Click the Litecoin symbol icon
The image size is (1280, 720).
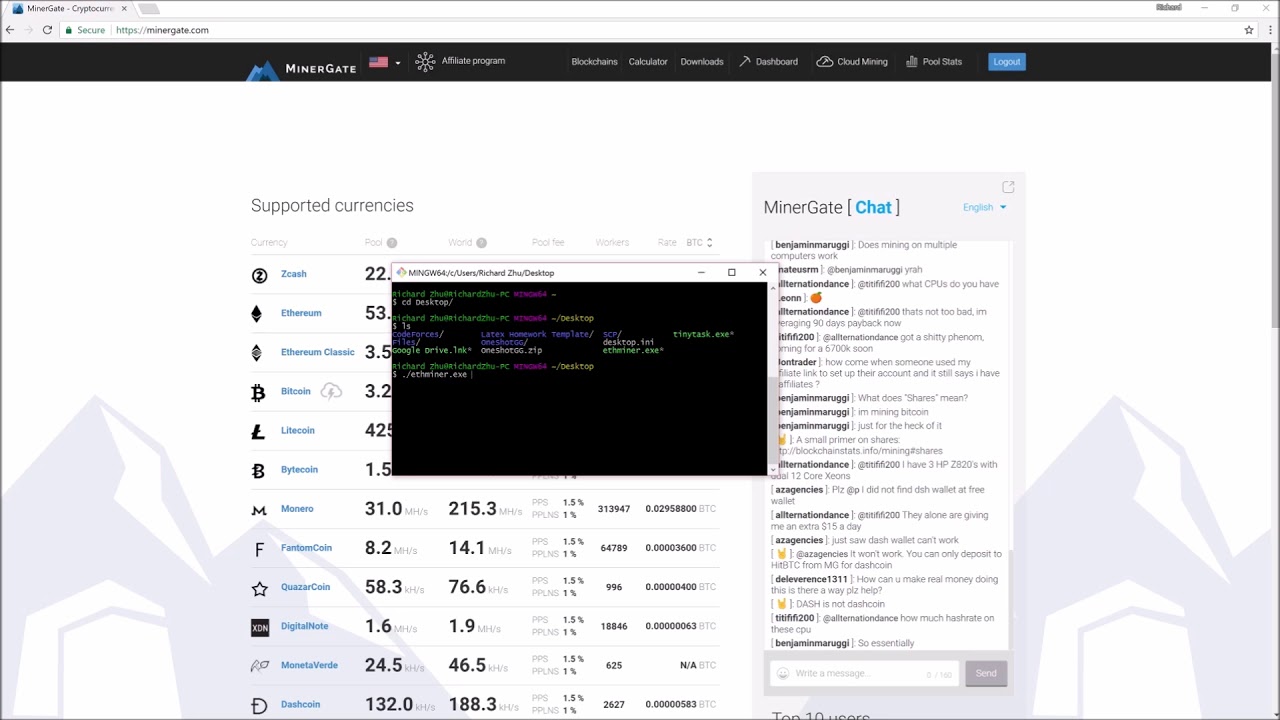[258, 432]
